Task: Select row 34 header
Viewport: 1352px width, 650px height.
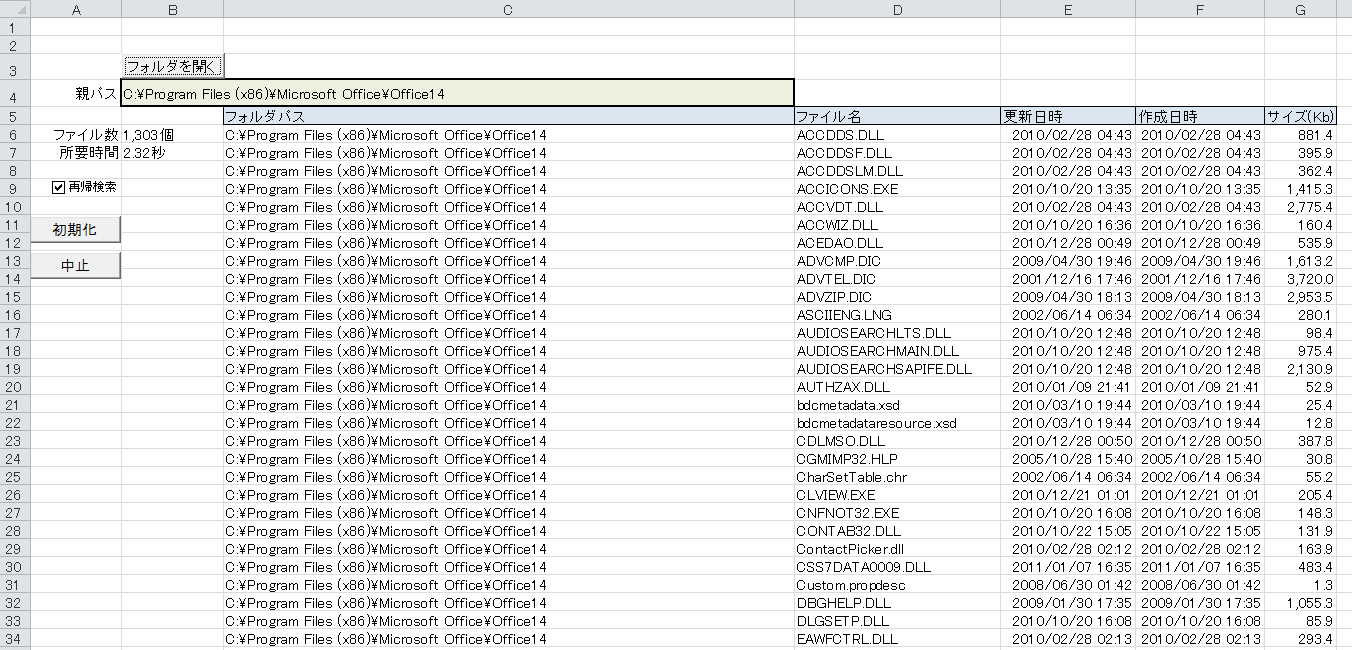Action: coord(15,638)
